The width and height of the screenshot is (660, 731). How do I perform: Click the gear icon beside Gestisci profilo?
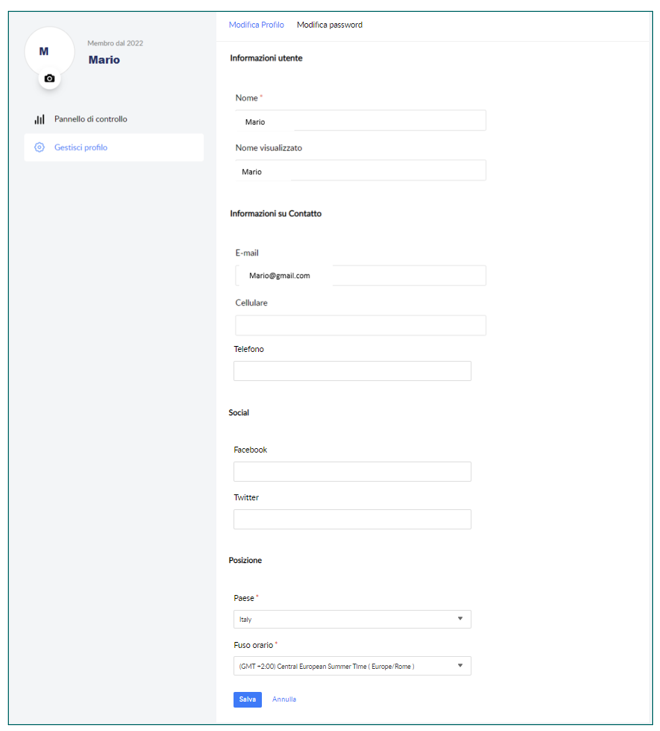pyautogui.click(x=40, y=147)
